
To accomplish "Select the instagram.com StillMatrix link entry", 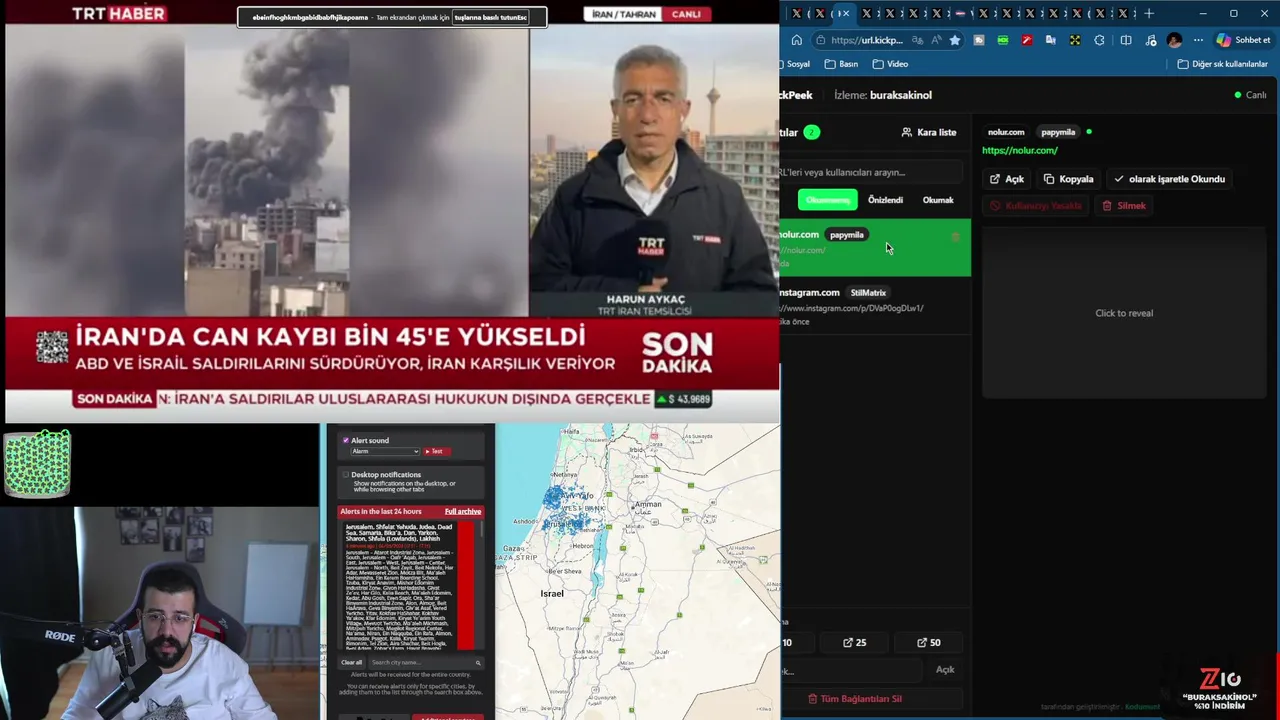I will [875, 306].
